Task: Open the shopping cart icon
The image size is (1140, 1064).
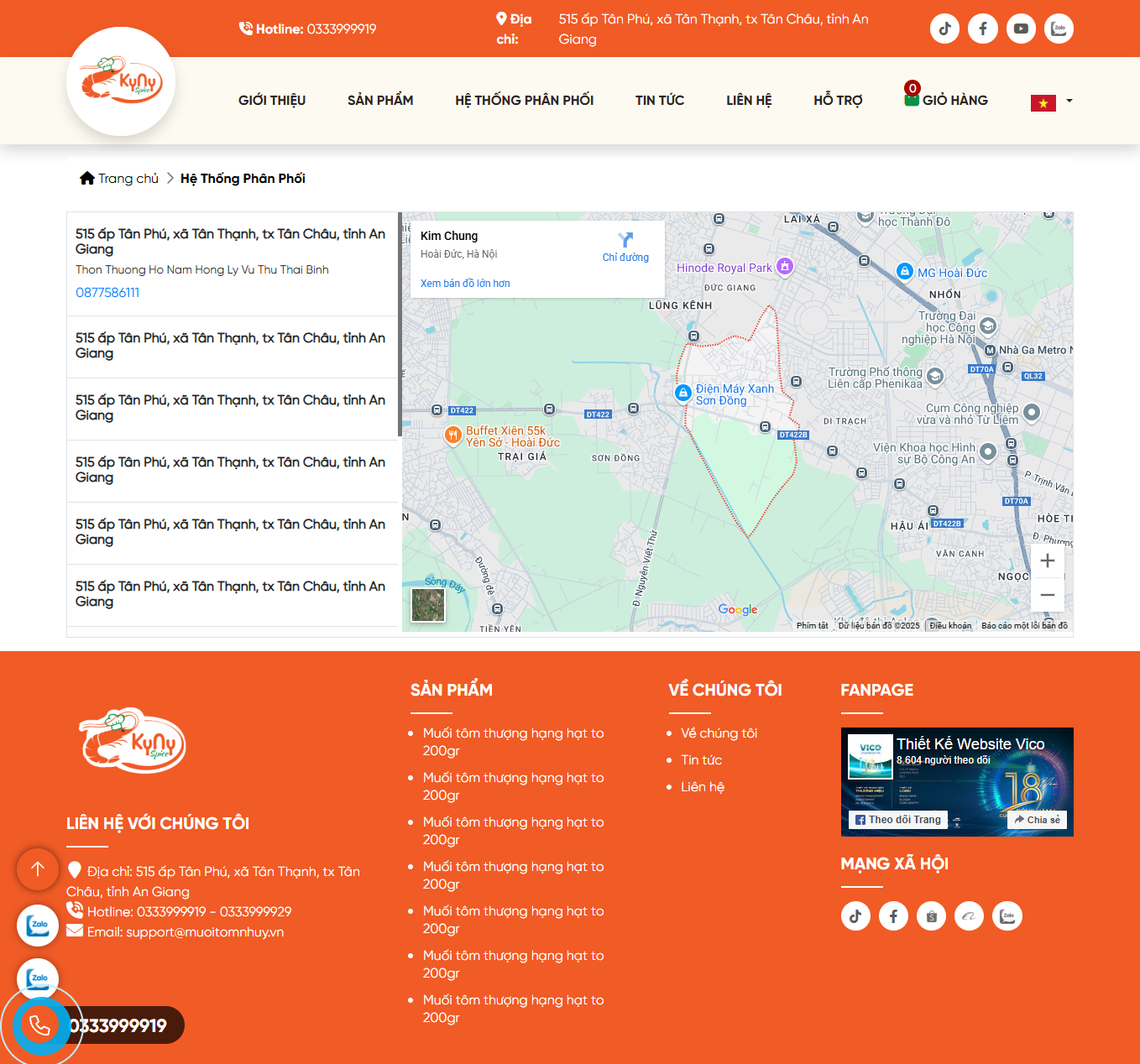Action: pyautogui.click(x=912, y=99)
